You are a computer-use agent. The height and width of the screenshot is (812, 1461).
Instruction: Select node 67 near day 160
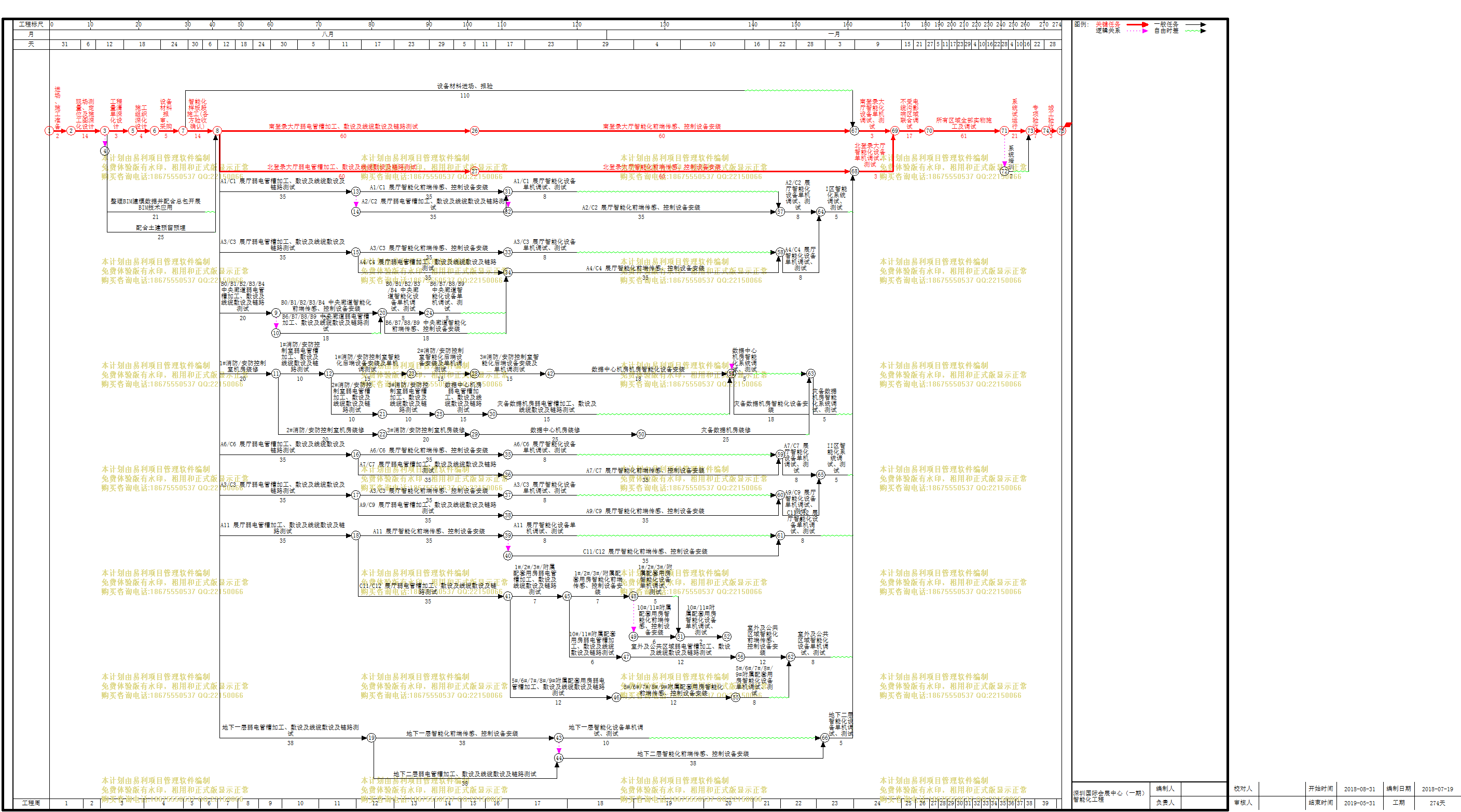click(854, 131)
